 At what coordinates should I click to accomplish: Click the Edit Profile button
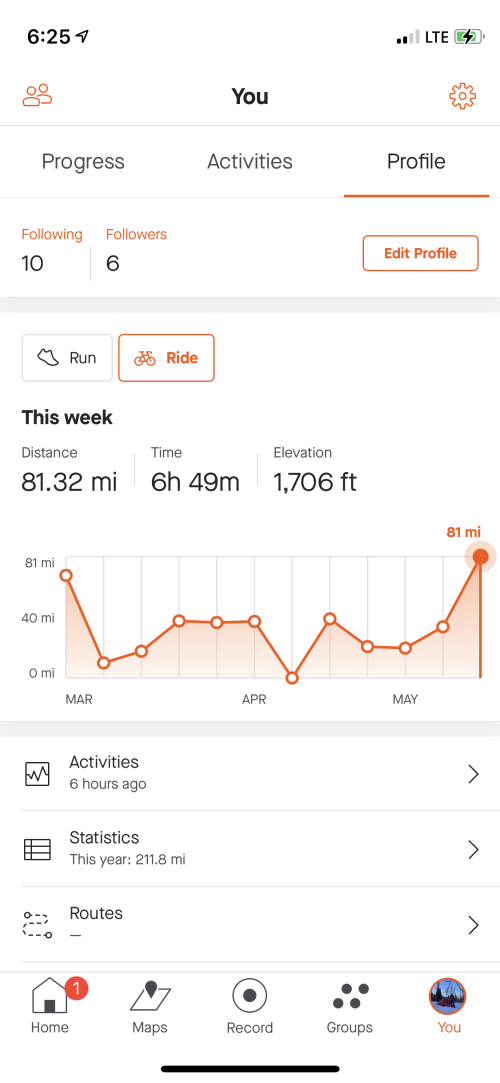(x=421, y=253)
